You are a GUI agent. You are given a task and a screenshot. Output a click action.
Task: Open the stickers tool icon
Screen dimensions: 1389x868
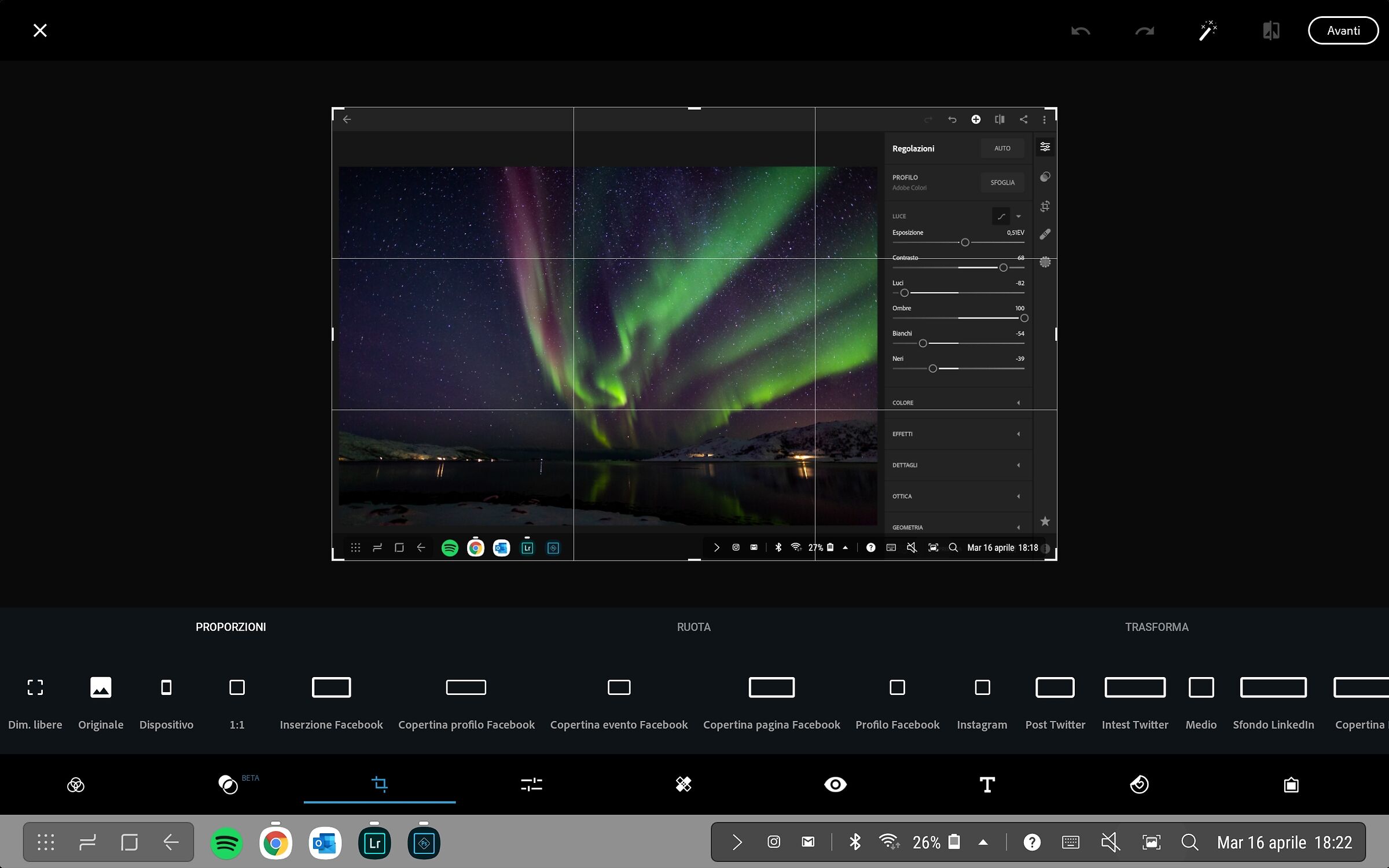(x=1139, y=785)
